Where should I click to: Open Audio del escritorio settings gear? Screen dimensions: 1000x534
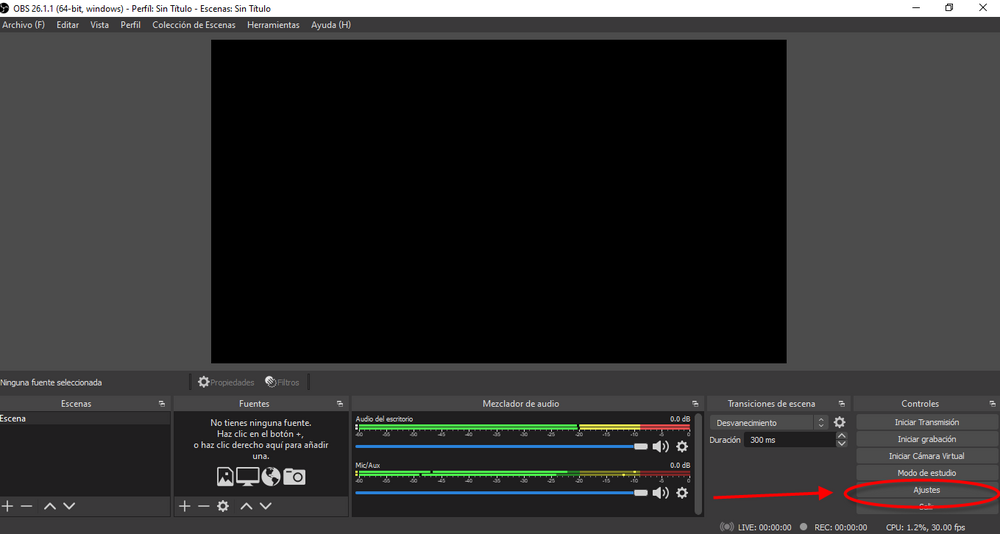[x=682, y=447]
